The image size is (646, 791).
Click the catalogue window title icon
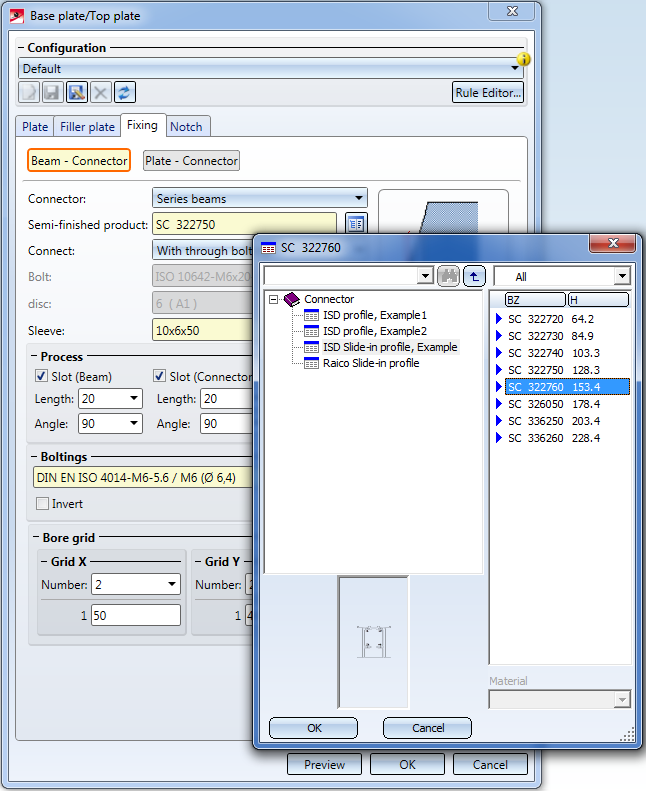click(x=268, y=248)
